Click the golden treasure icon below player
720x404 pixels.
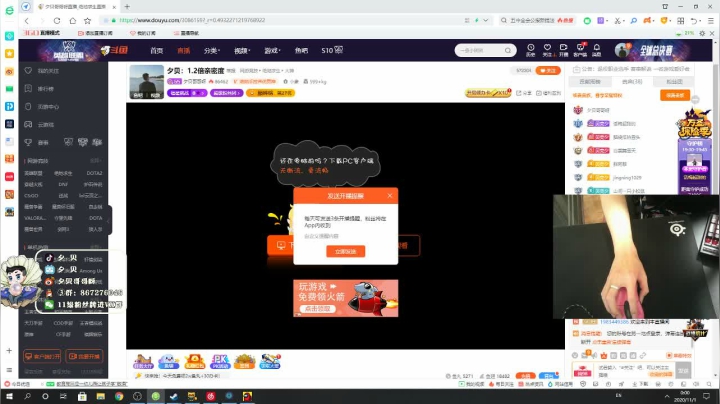(x=244, y=361)
